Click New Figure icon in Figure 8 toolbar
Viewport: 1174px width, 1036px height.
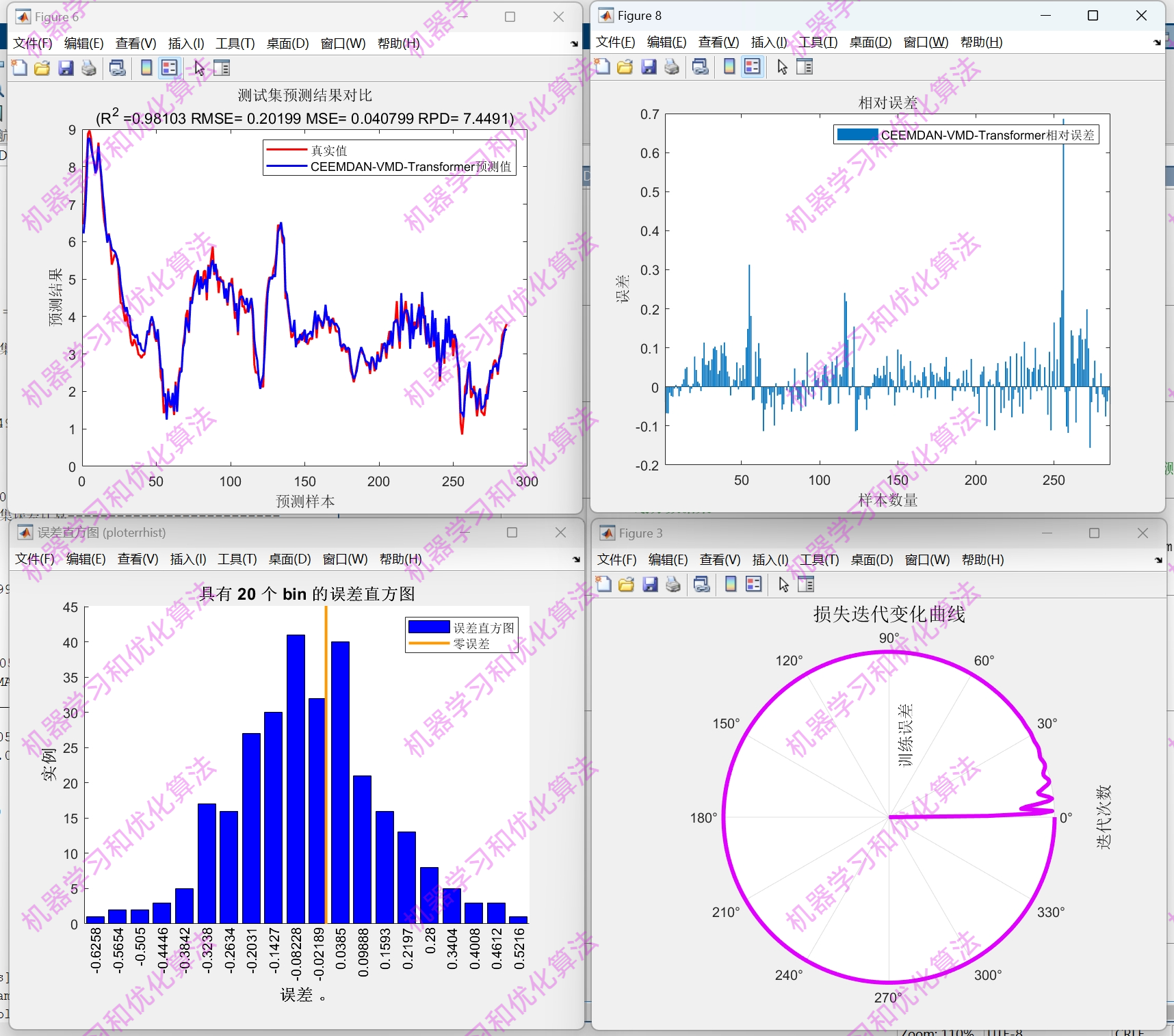click(x=603, y=66)
